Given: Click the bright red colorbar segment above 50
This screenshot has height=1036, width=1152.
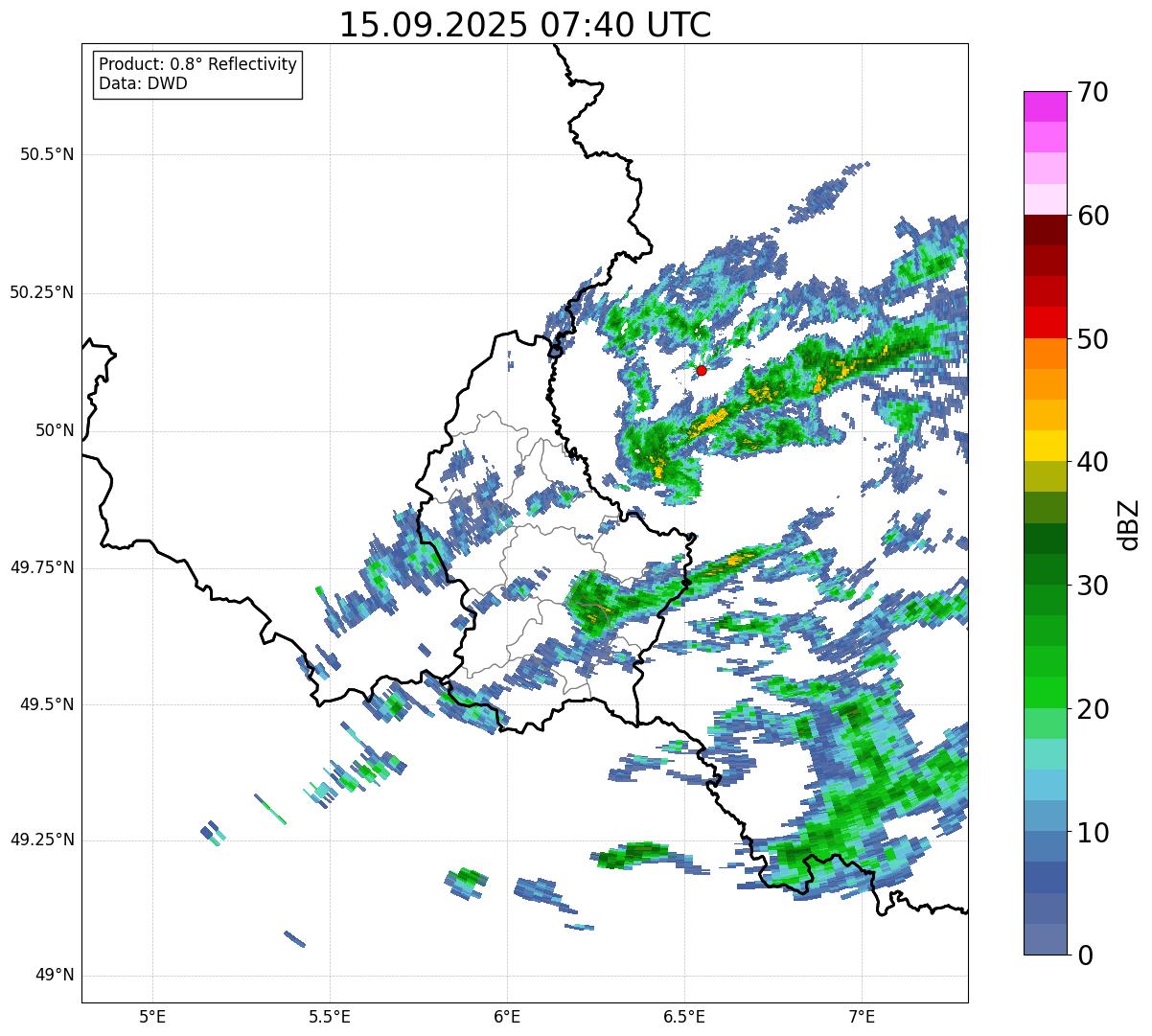Looking at the screenshot, I should pos(1045,323).
